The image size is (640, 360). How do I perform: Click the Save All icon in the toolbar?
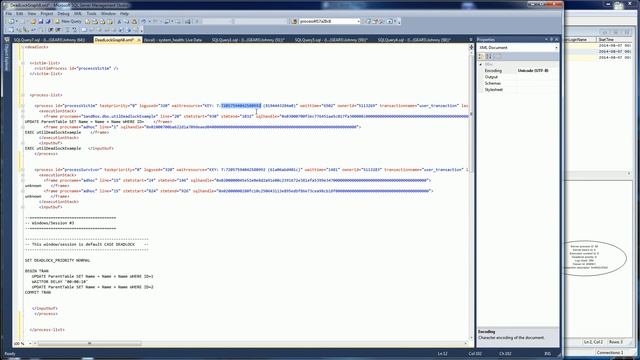coord(48,21)
